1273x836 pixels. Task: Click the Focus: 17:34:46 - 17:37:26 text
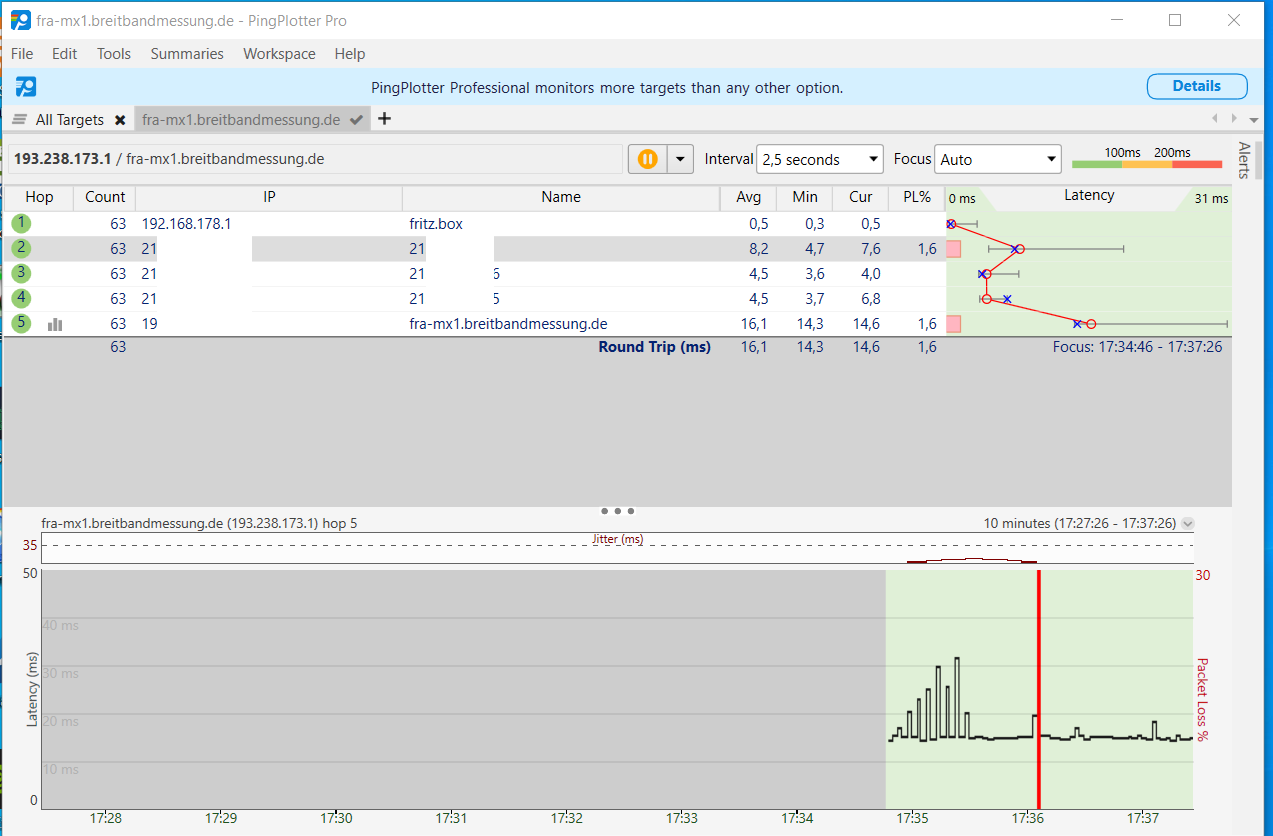click(x=1137, y=347)
